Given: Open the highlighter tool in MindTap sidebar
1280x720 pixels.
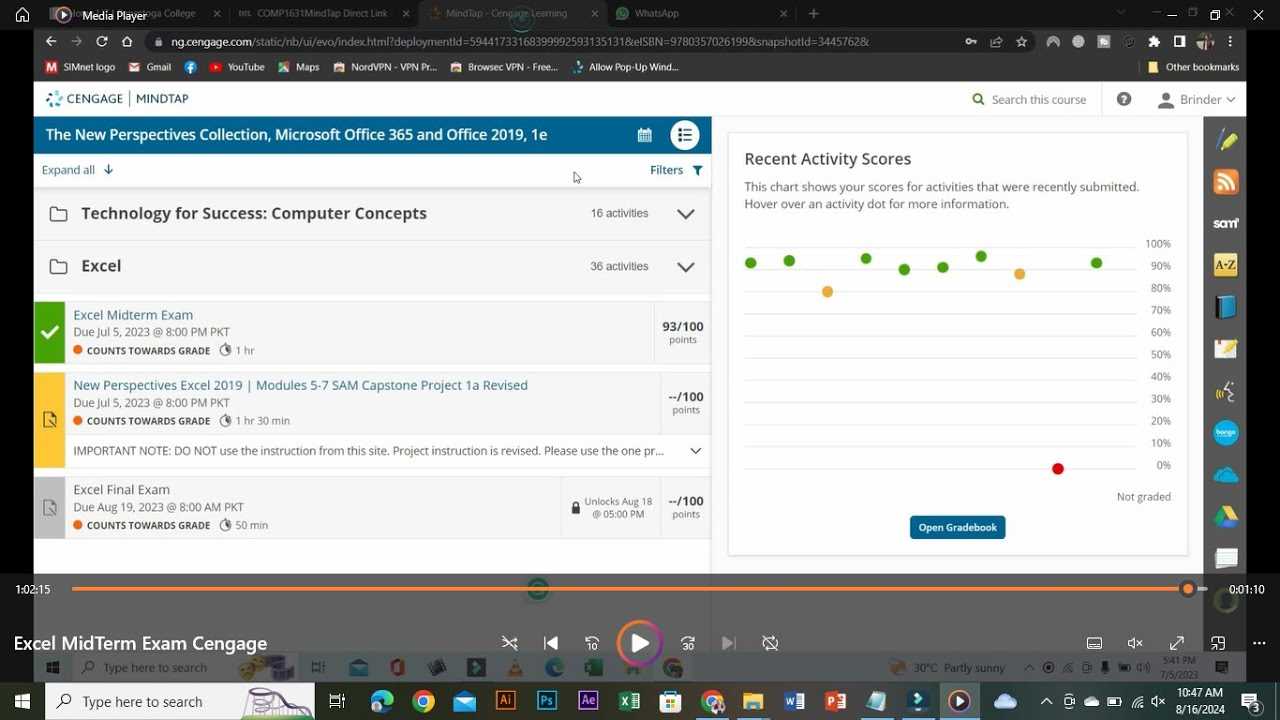Looking at the screenshot, I should (1226, 140).
